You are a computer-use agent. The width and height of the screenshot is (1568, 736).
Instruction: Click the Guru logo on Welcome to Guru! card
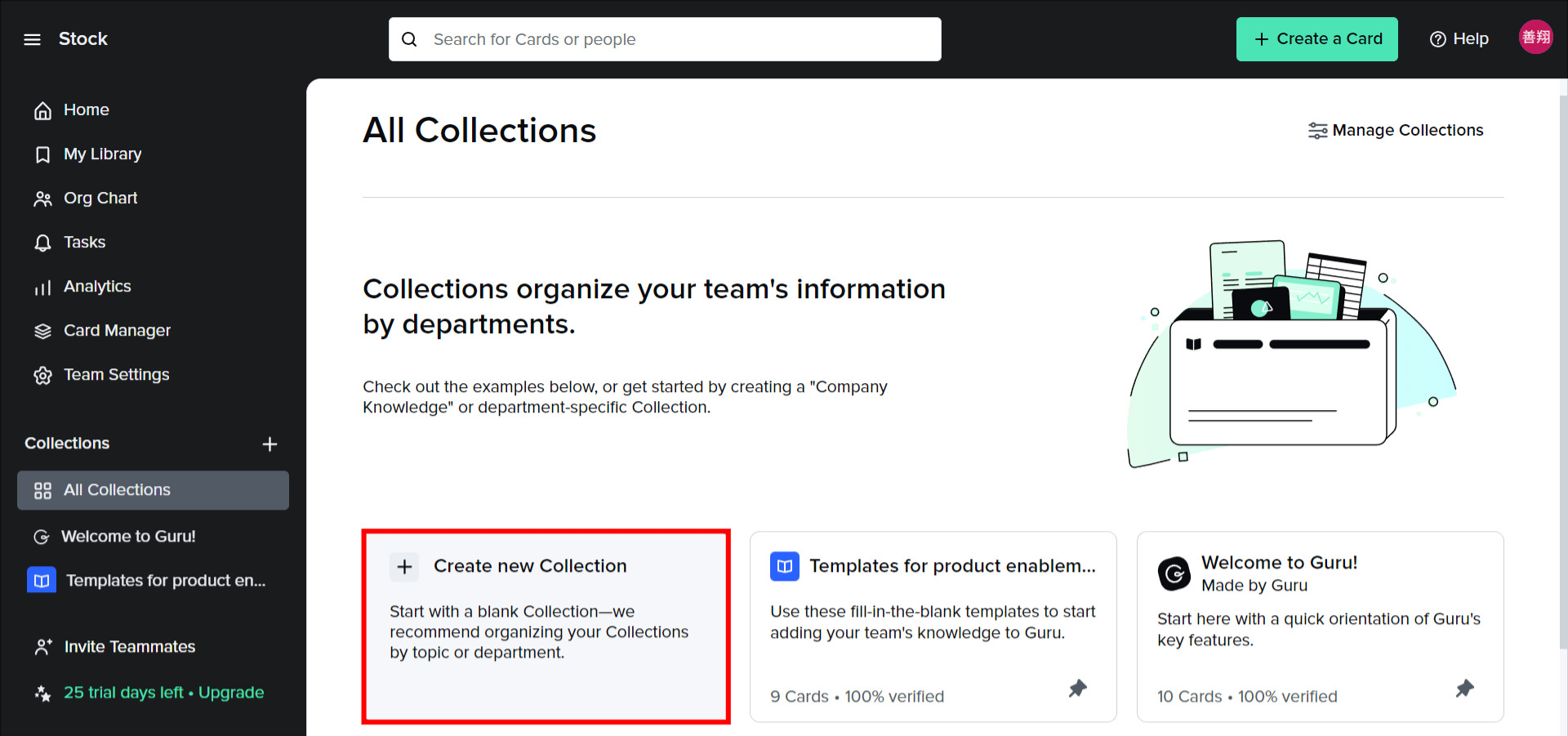pos(1174,573)
